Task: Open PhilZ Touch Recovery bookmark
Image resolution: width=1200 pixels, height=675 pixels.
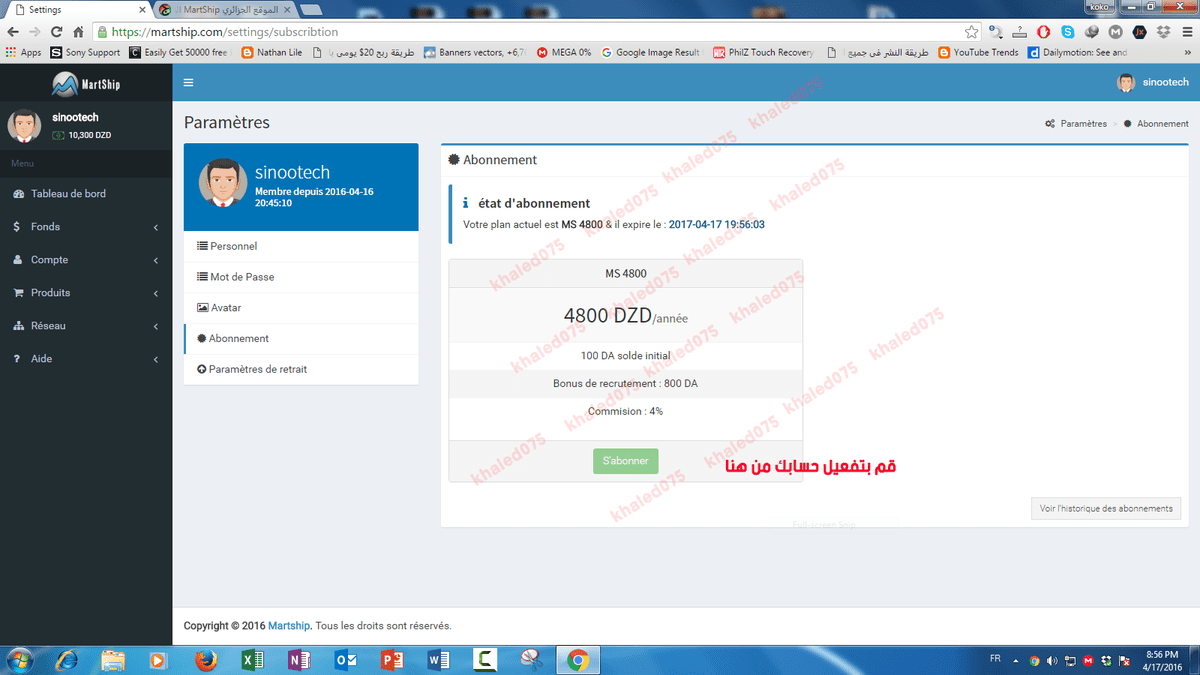Action: 764,52
